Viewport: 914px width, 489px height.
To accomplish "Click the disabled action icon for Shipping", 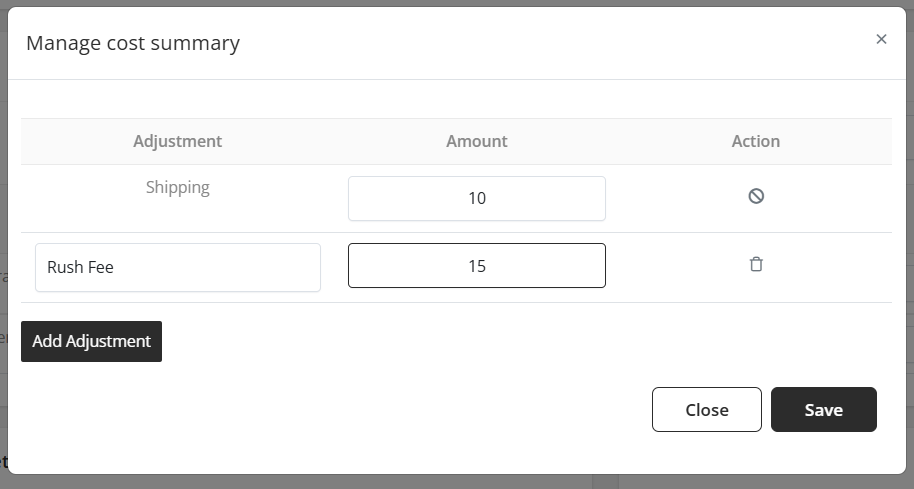I will (756, 196).
